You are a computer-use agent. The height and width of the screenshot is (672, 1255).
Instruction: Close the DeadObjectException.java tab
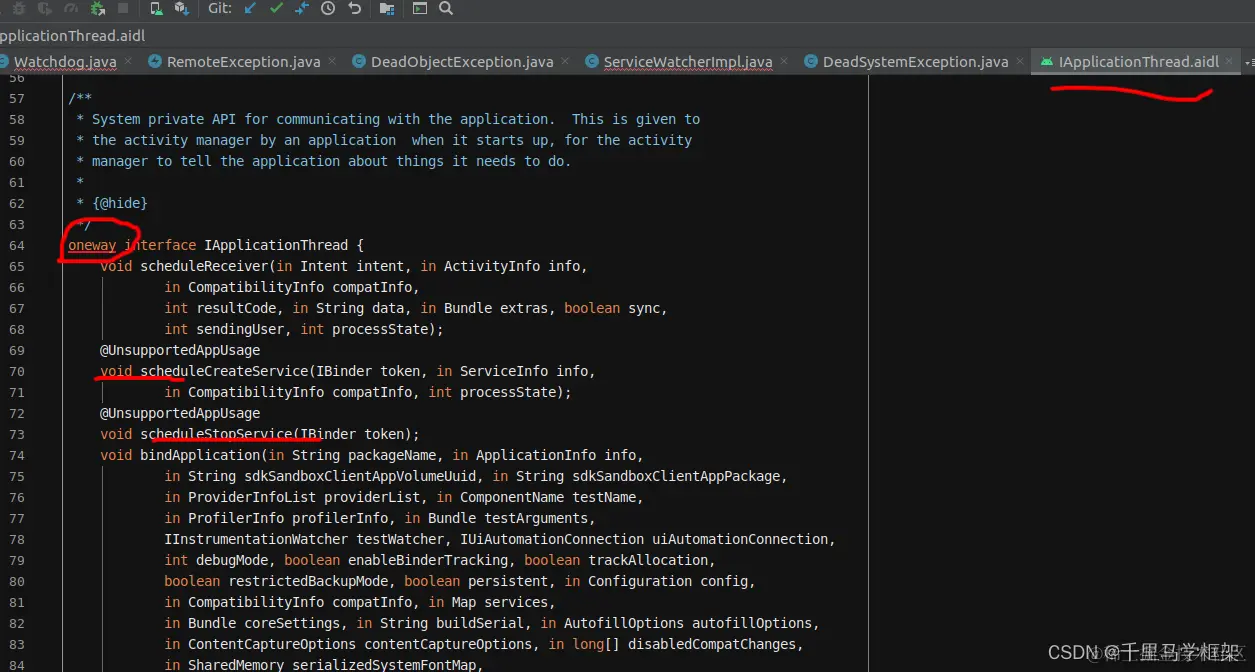[565, 61]
